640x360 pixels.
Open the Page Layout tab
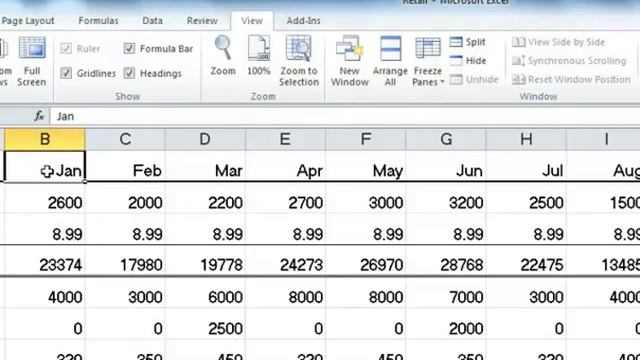tap(28, 21)
